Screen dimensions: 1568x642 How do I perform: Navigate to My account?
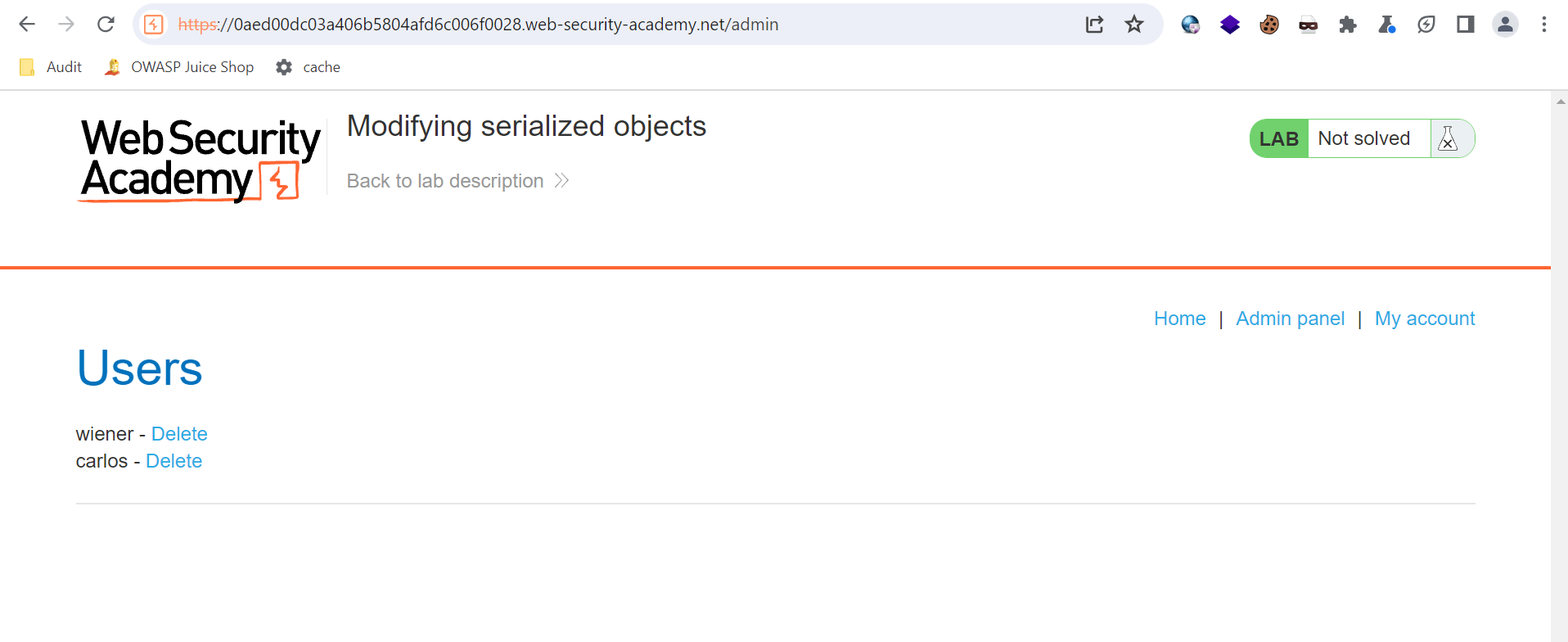(x=1424, y=319)
